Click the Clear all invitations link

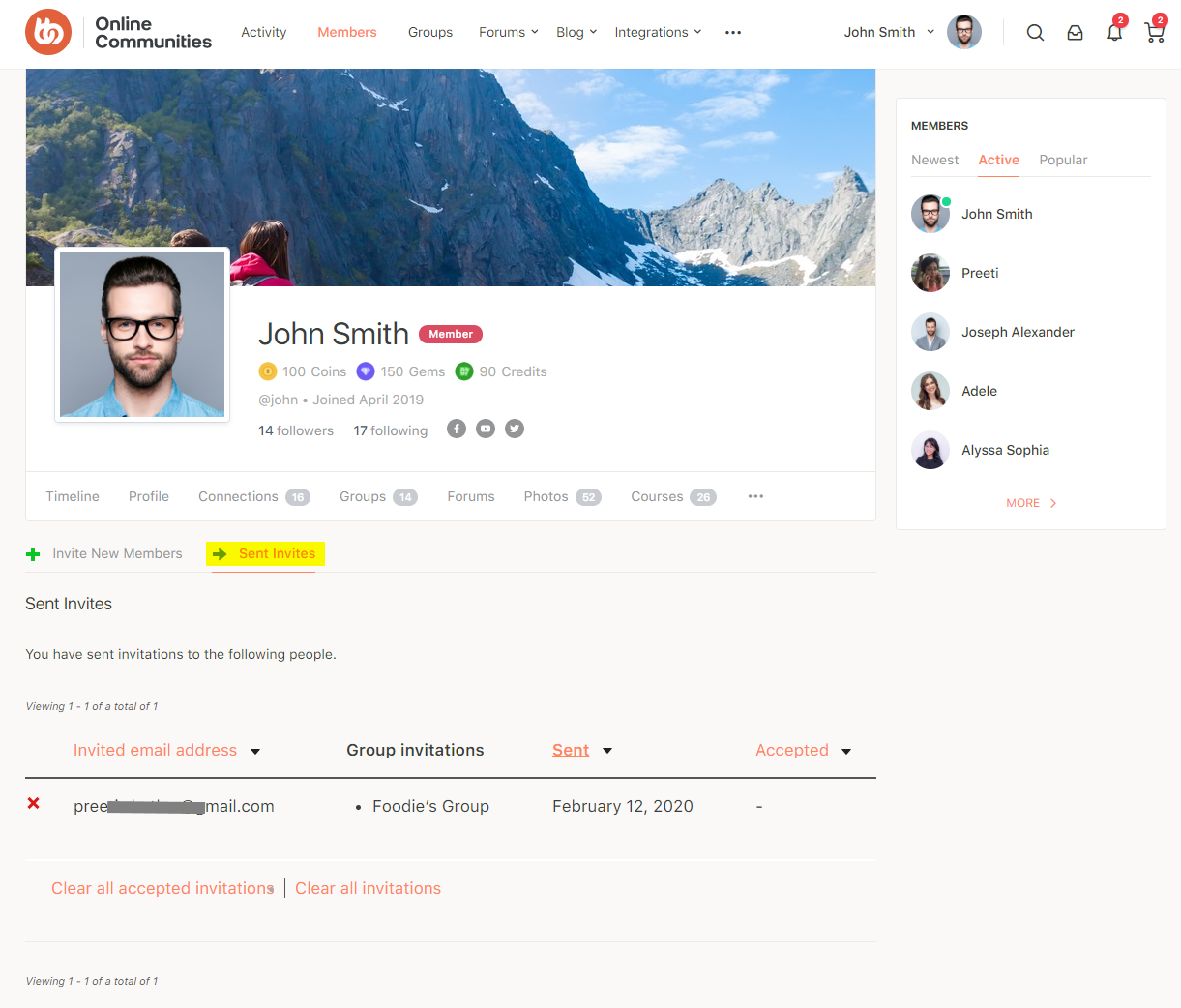pyautogui.click(x=368, y=888)
